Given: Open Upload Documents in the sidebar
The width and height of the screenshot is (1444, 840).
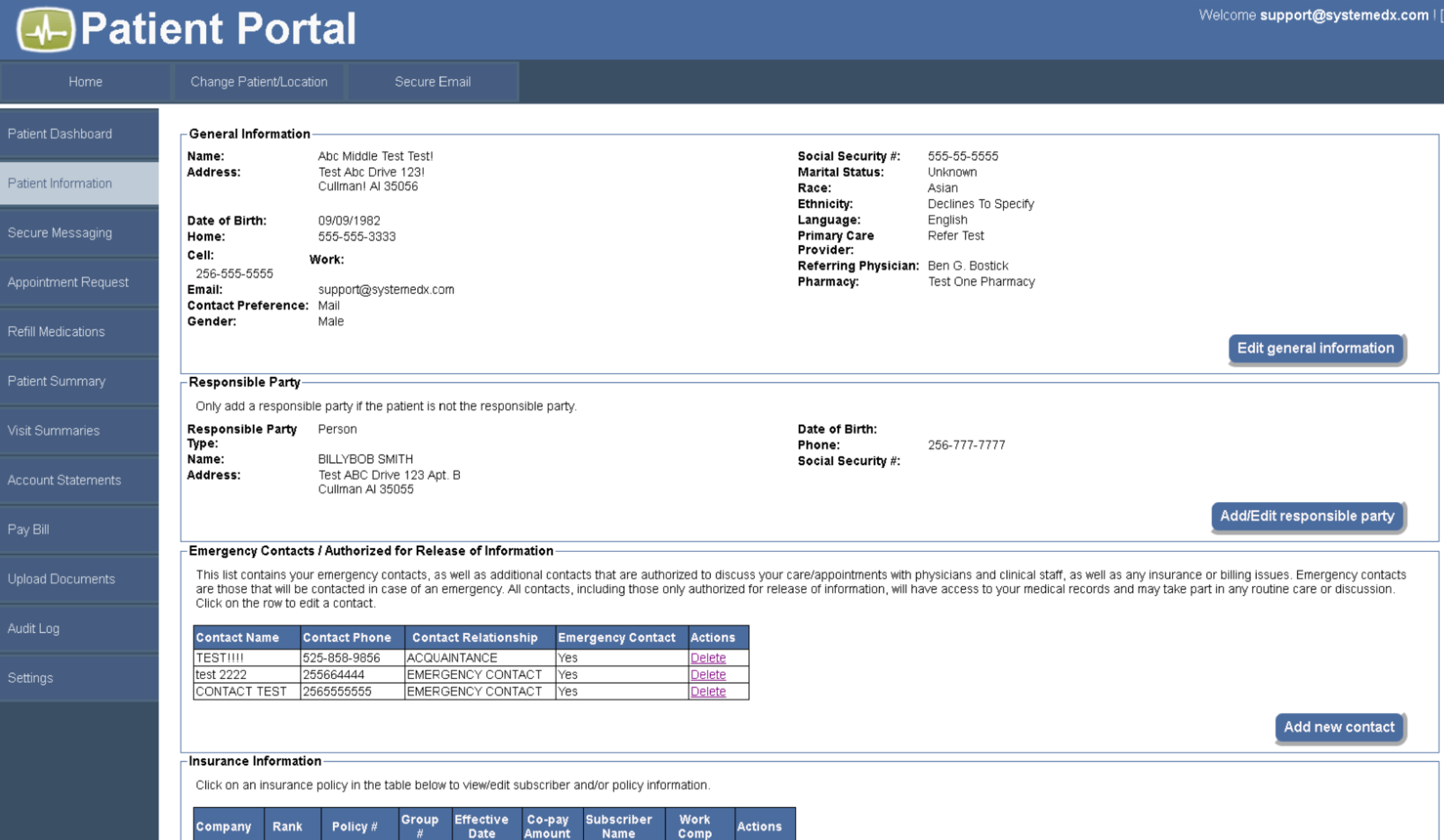Looking at the screenshot, I should click(x=61, y=579).
